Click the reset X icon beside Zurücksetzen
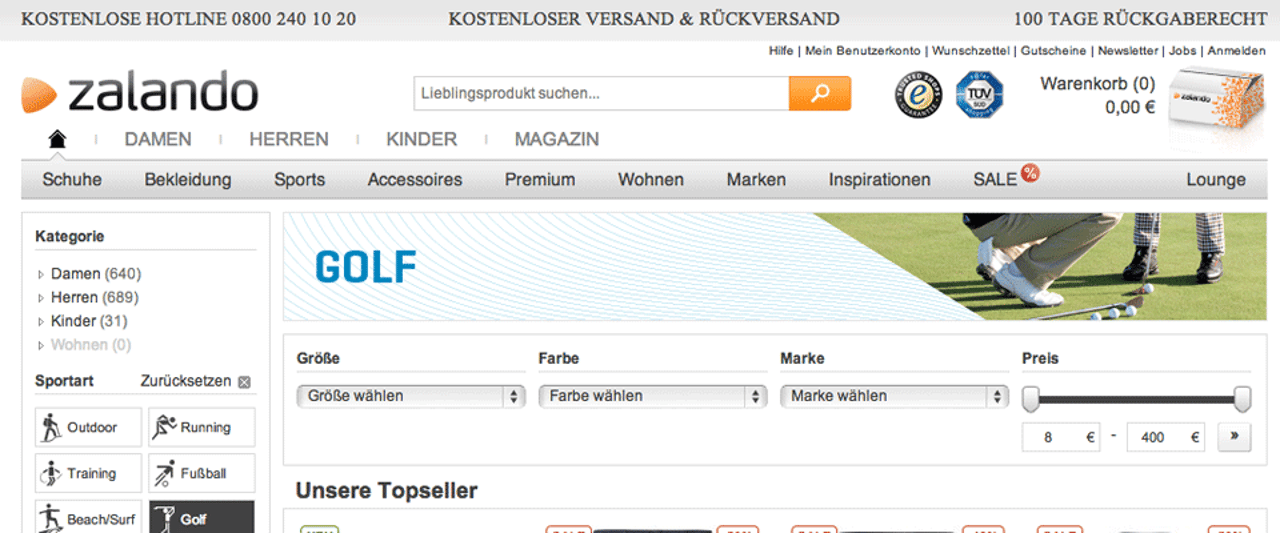 244,382
